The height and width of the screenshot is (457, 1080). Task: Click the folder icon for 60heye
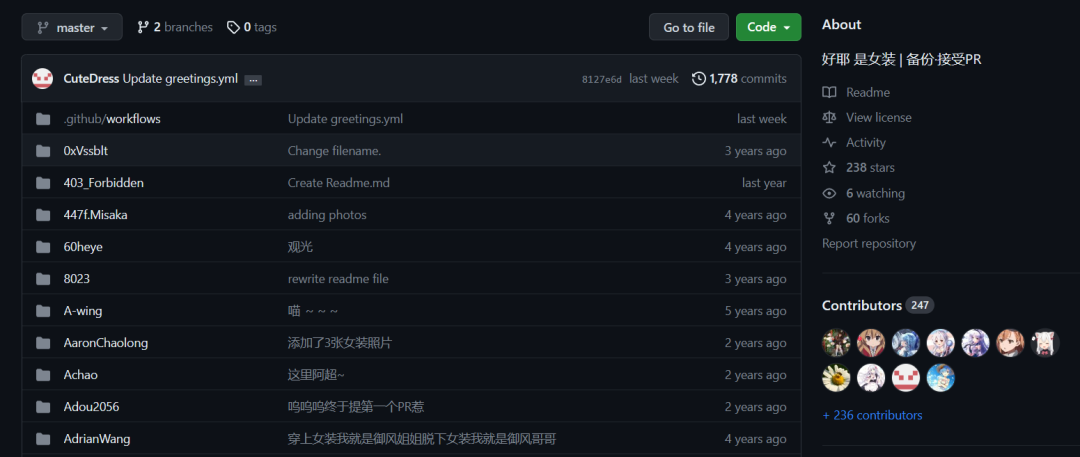pos(43,247)
